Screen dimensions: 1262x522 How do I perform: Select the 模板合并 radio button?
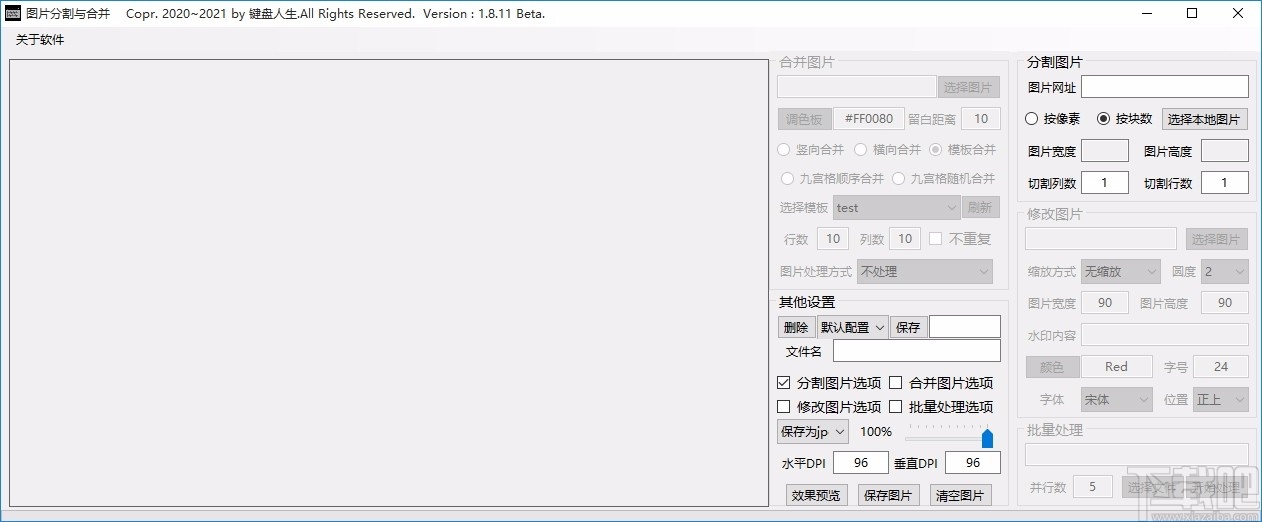936,150
